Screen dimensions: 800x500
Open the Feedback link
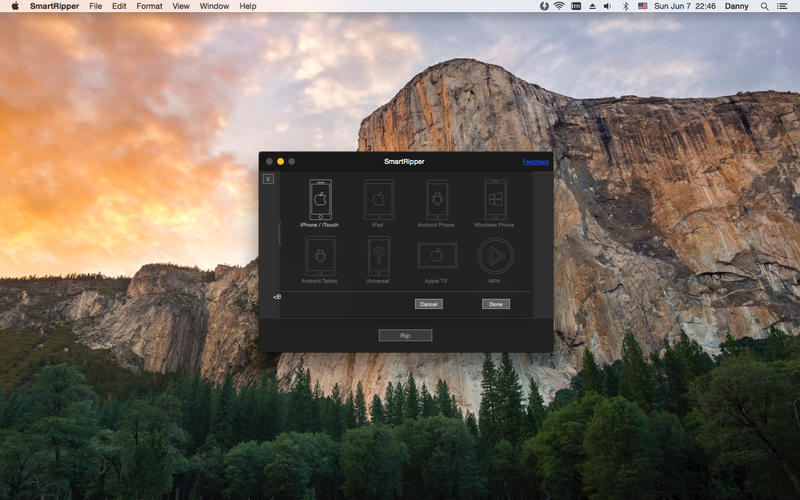(535, 162)
